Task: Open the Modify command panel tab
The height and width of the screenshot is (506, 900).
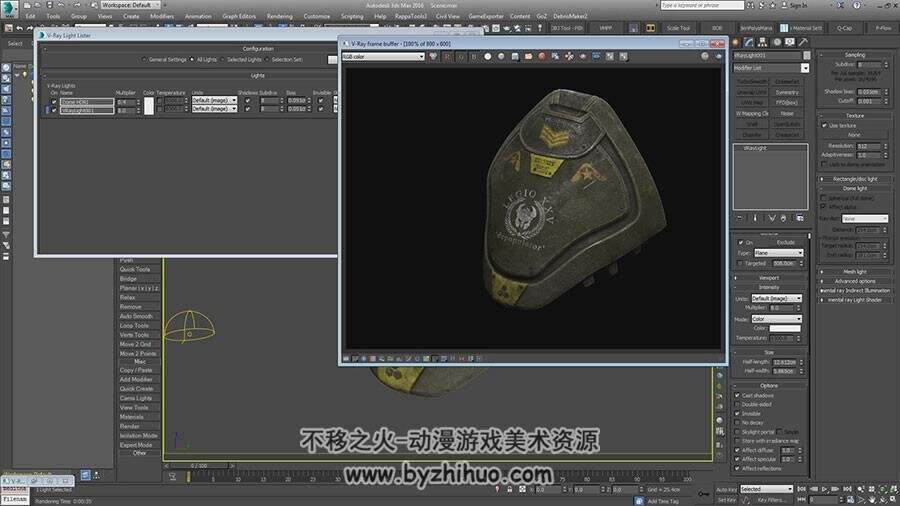Action: tap(748, 42)
